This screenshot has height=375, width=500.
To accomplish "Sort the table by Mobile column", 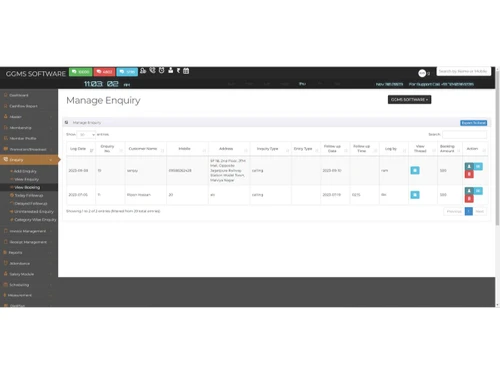I will pyautogui.click(x=187, y=149).
